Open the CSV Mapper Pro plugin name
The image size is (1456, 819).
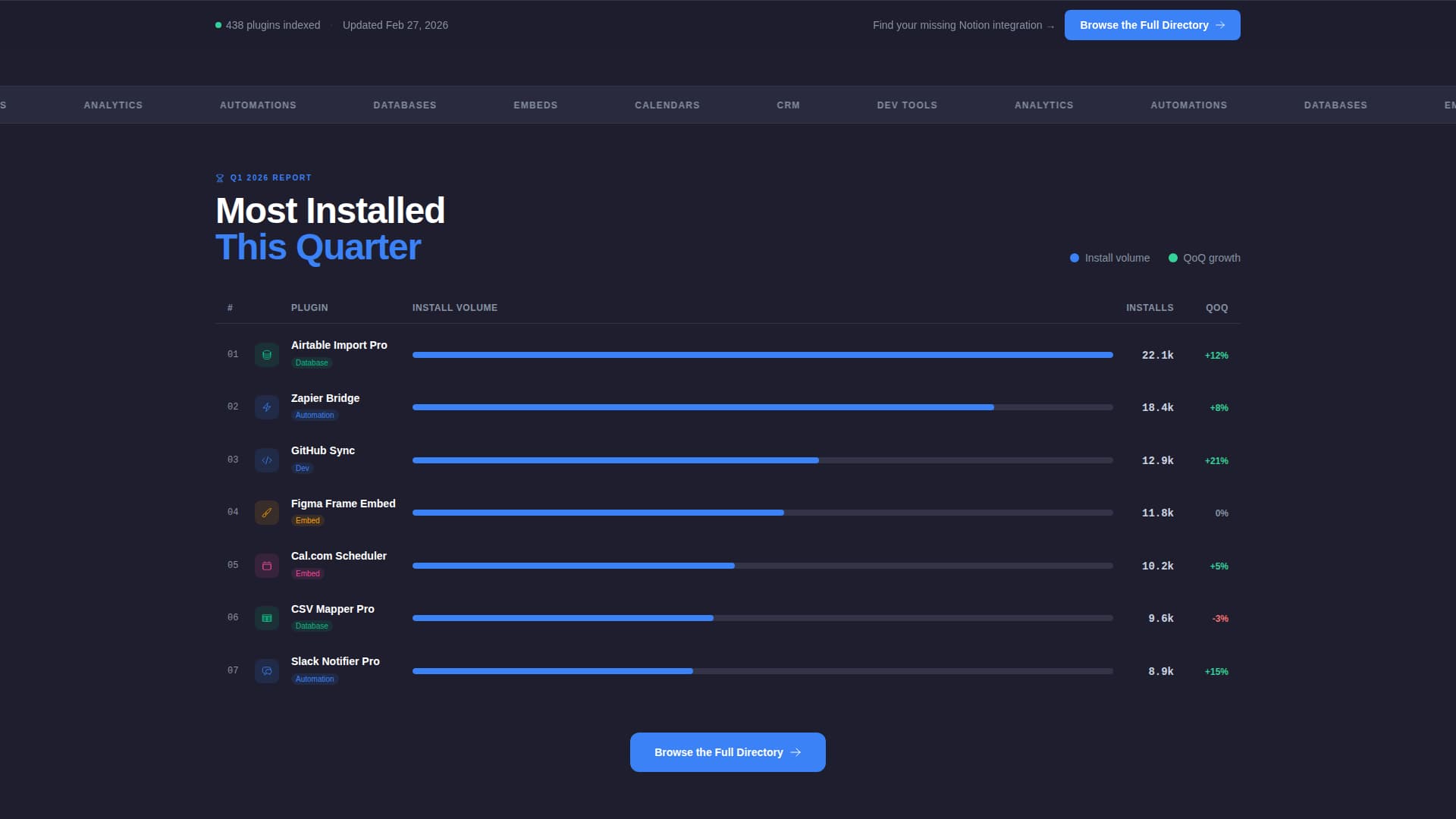333,609
